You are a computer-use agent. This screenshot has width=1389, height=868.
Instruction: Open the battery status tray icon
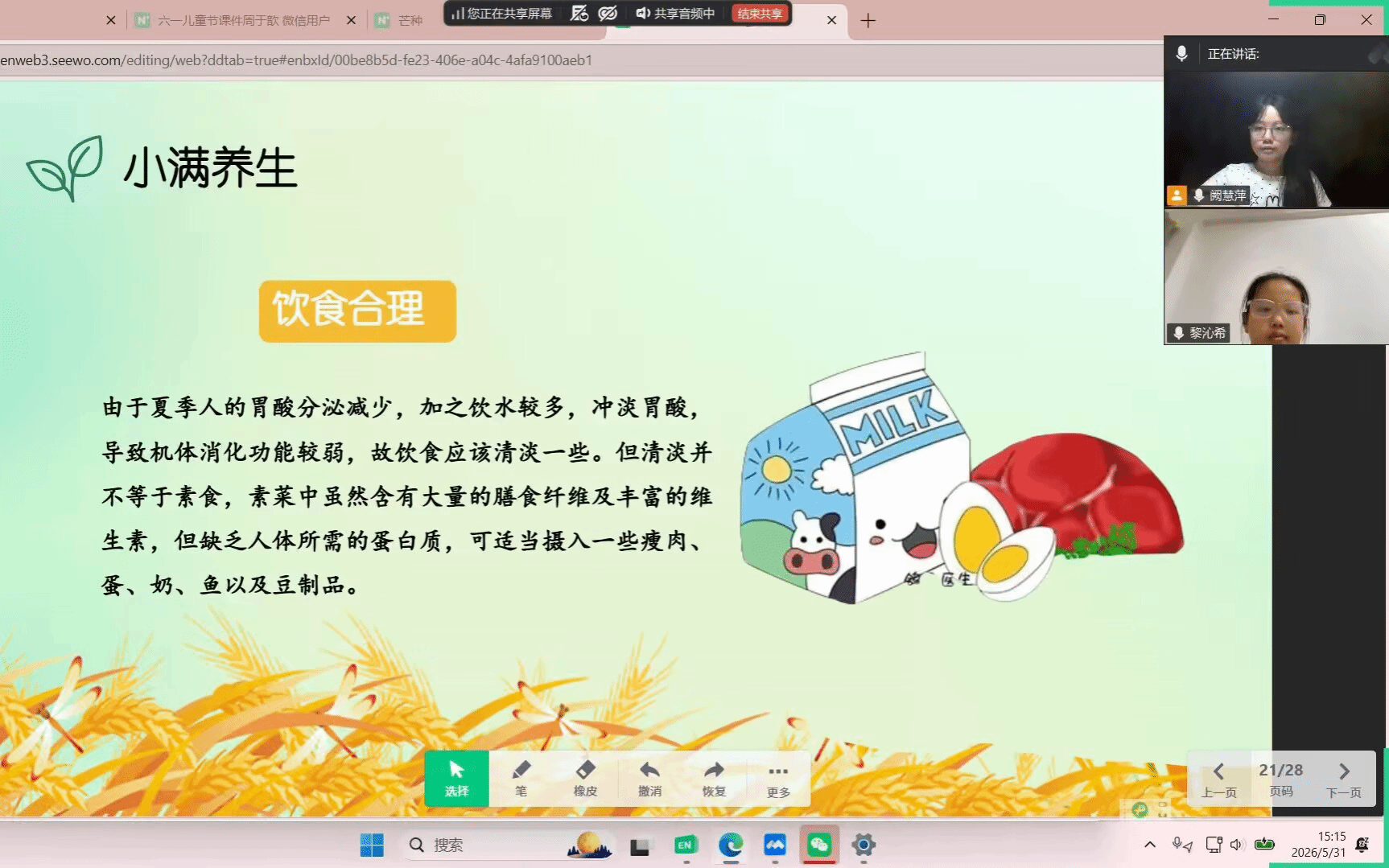point(1265,845)
